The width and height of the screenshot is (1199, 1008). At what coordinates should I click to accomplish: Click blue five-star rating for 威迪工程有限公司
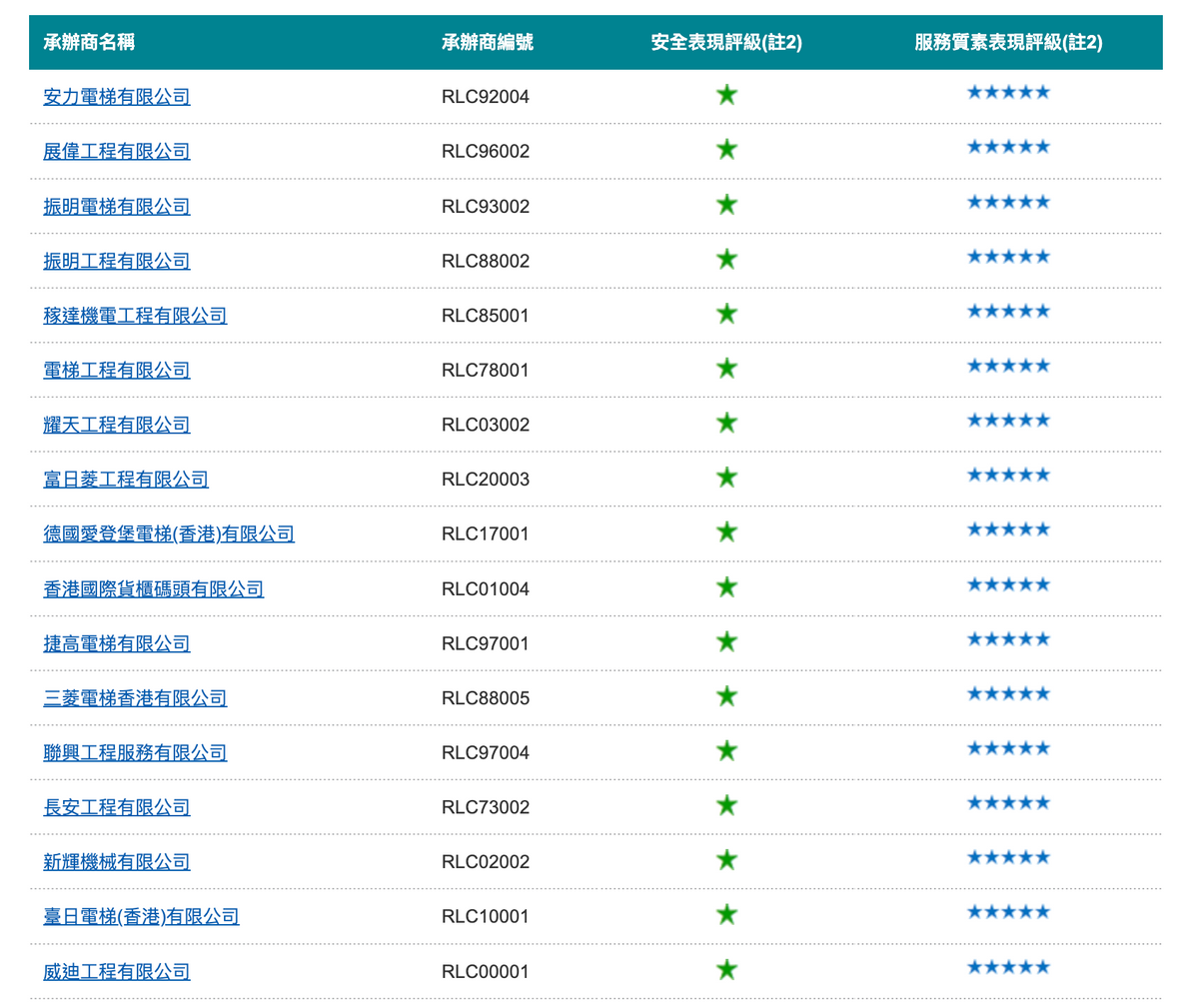tap(1009, 967)
